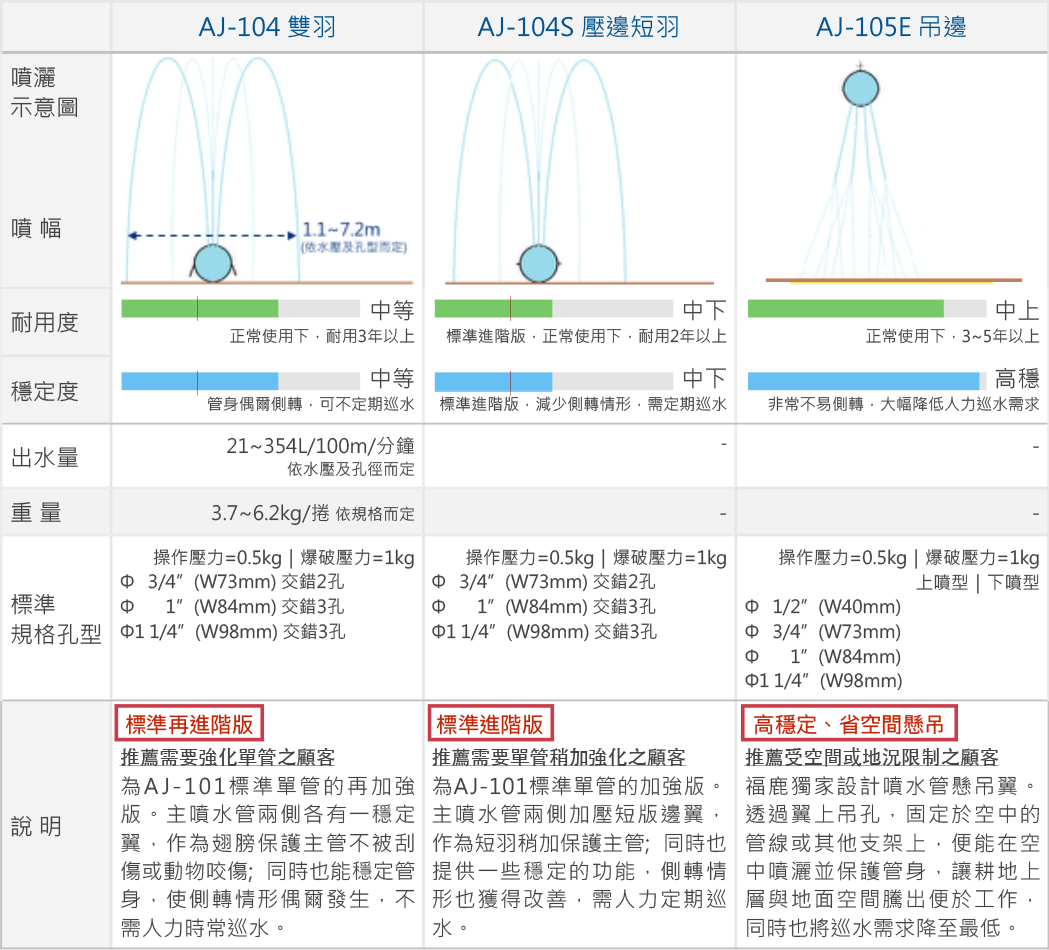Click underlined 推薦需要單管稍加強化之顧客 heading
This screenshot has height=950, width=1049.
(x=559, y=757)
